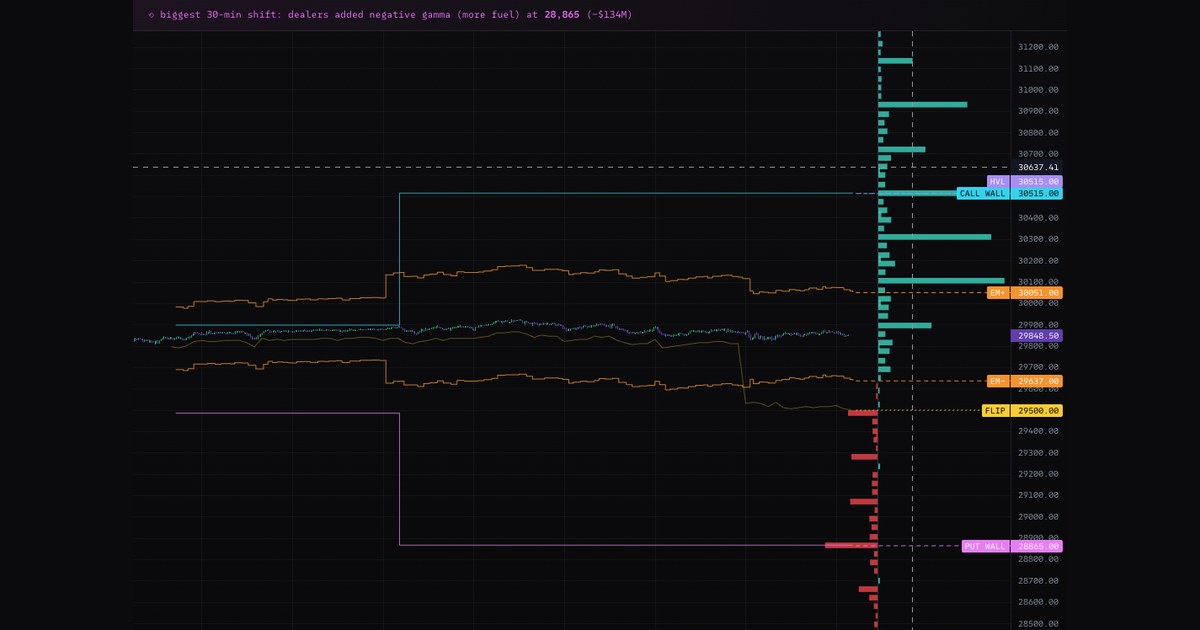Viewport: 1200px width, 630px height.
Task: Click the 29000.00 axis label
Action: tap(1038, 517)
